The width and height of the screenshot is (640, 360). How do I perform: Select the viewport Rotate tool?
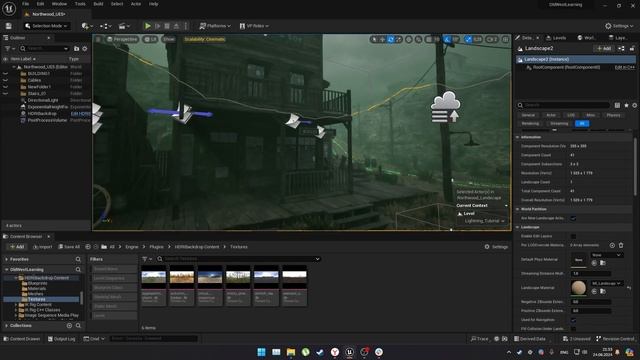(x=391, y=39)
